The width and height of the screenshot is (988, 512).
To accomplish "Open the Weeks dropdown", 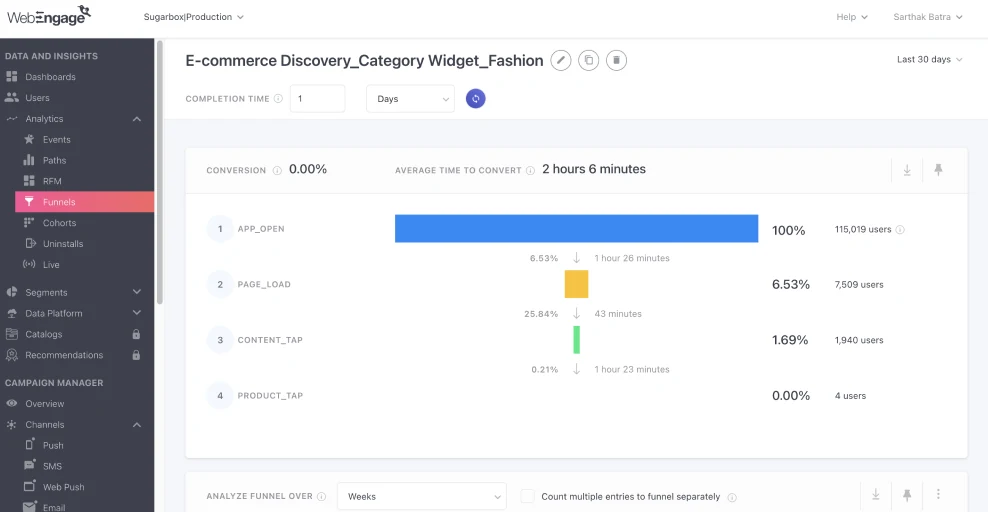I will [422, 497].
